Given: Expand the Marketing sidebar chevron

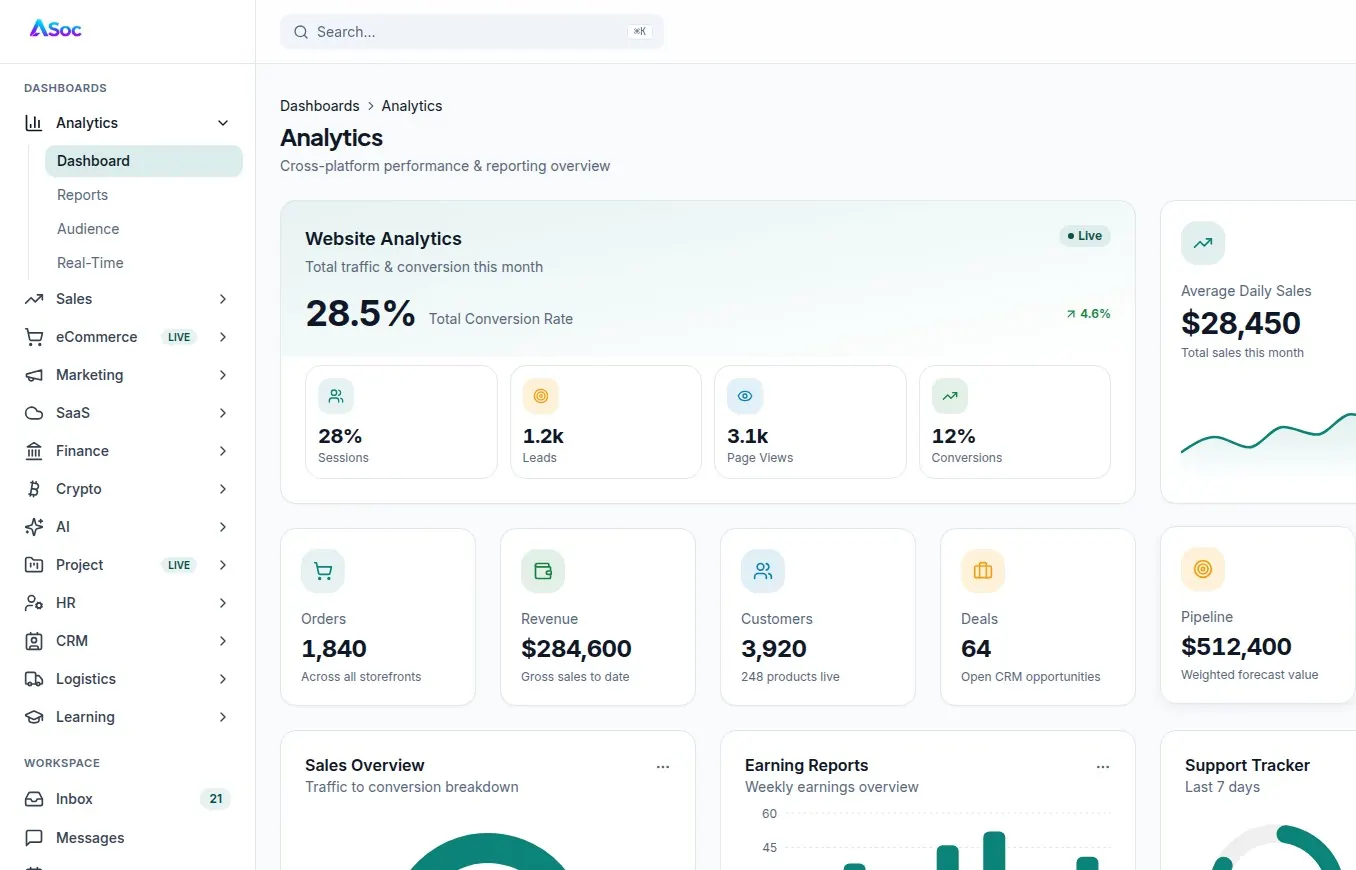Looking at the screenshot, I should tap(223, 375).
